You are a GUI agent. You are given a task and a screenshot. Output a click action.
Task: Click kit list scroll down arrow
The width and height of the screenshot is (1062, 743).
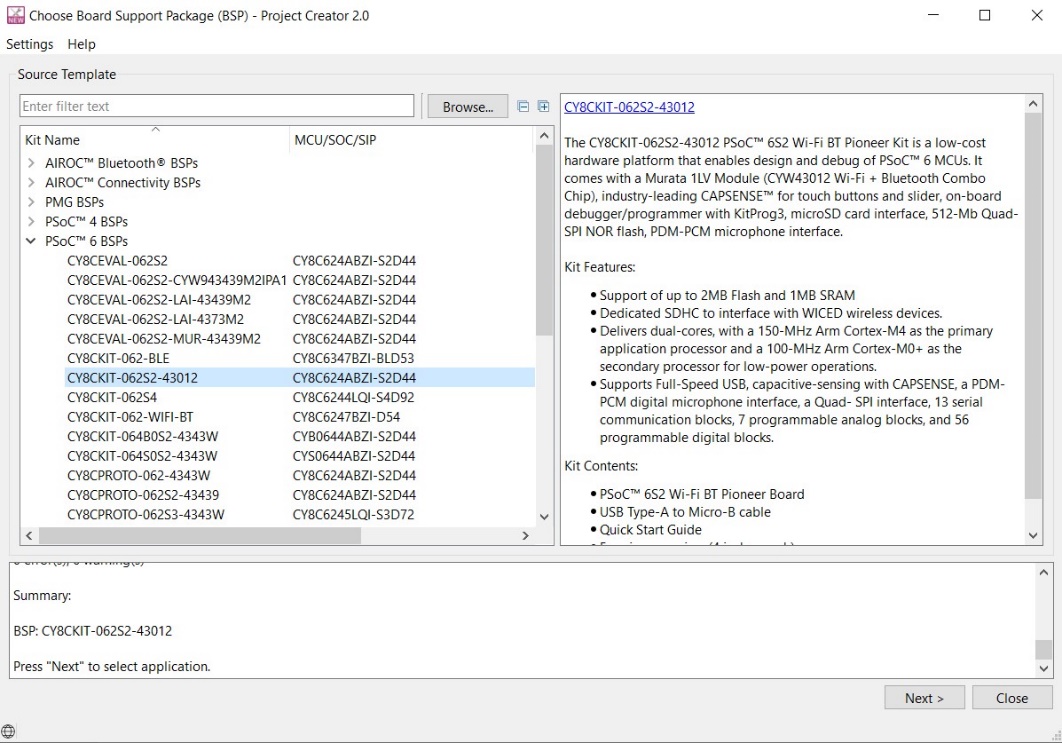544,517
